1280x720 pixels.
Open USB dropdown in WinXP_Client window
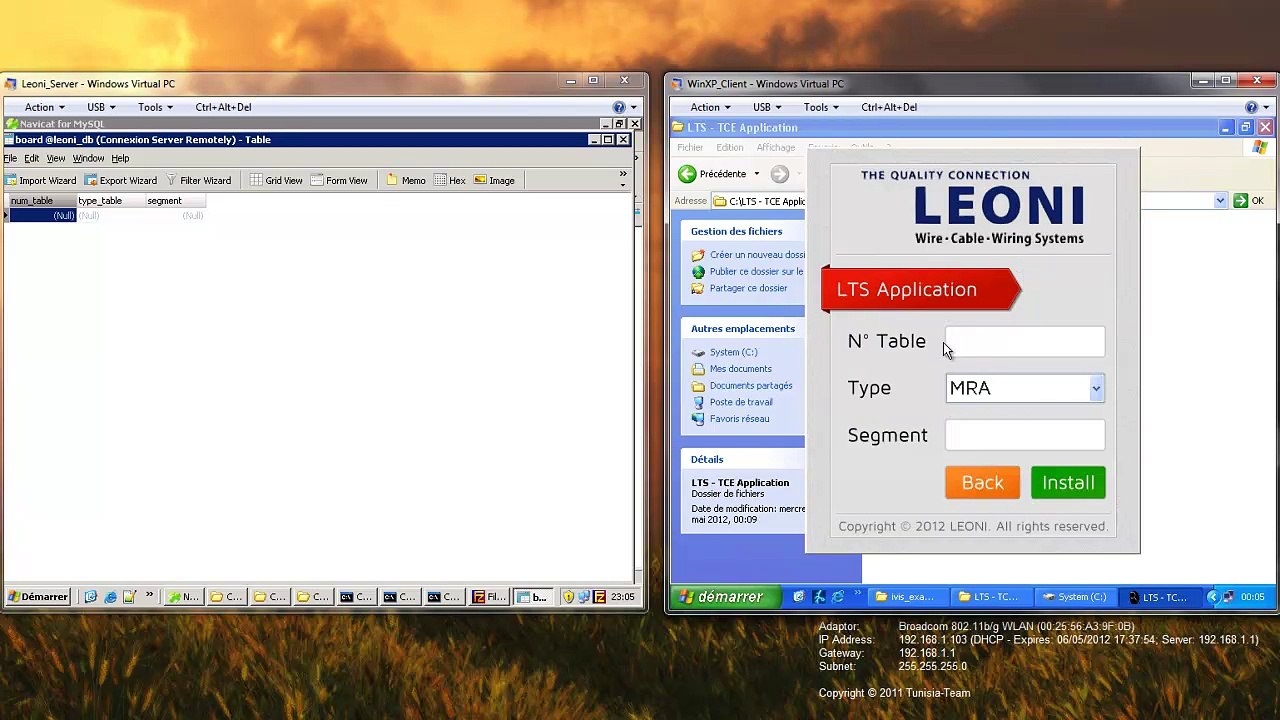pyautogui.click(x=766, y=107)
